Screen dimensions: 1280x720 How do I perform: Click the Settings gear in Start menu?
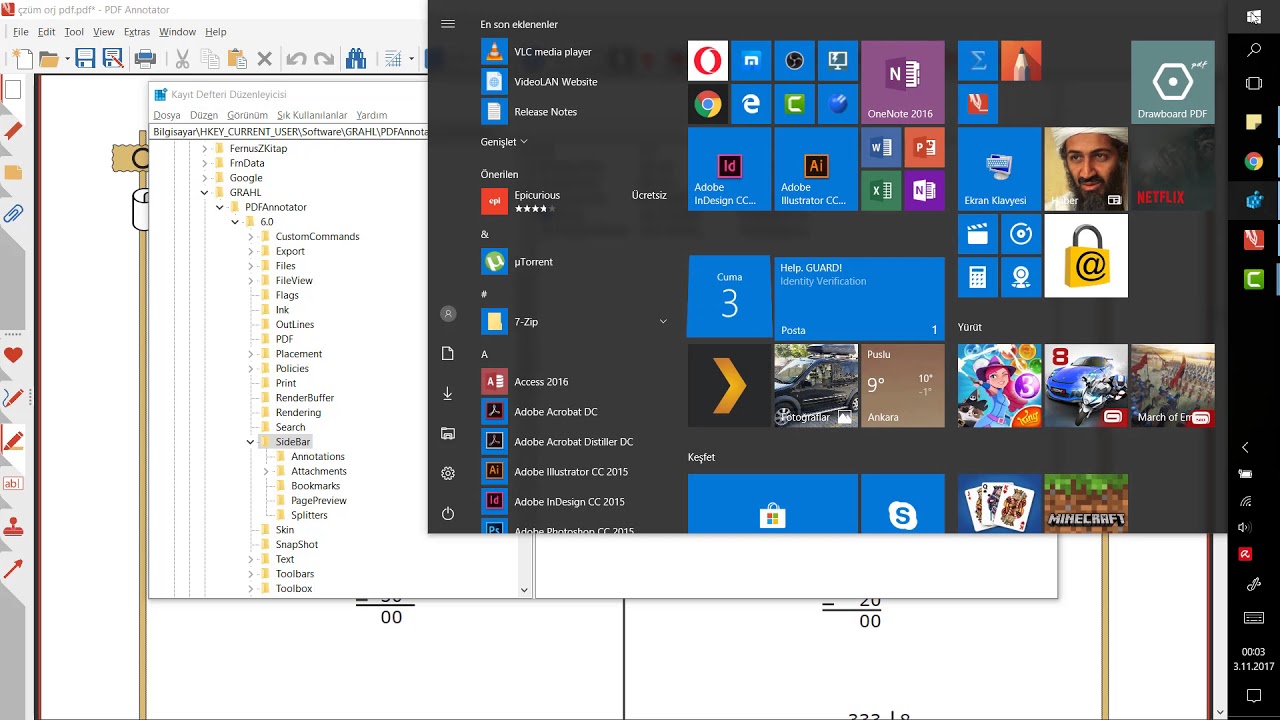(x=448, y=473)
